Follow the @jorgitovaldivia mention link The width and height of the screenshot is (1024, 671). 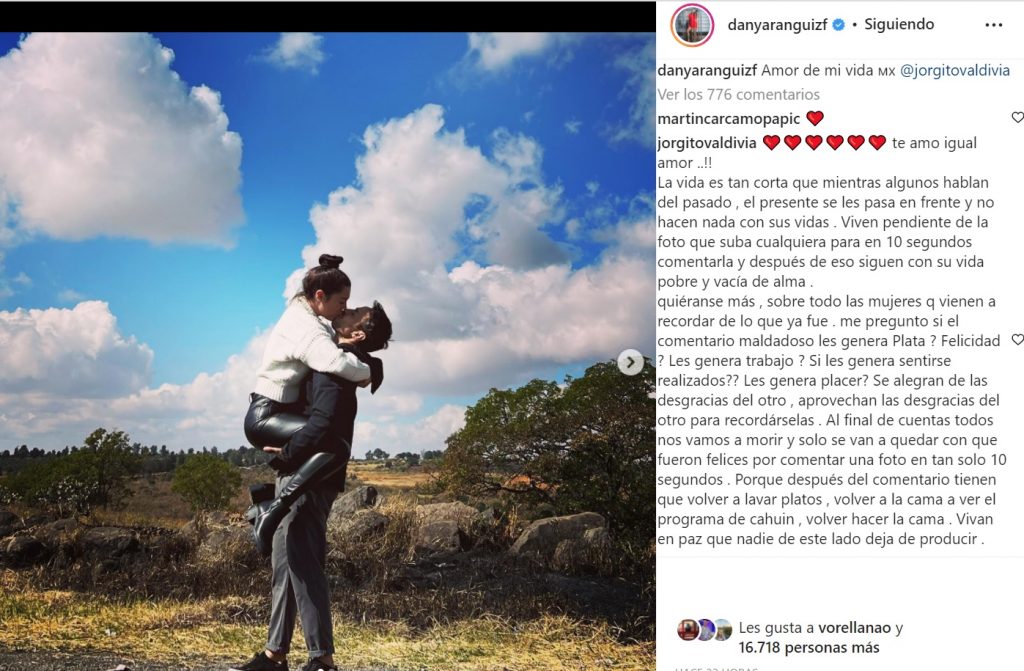(x=955, y=71)
